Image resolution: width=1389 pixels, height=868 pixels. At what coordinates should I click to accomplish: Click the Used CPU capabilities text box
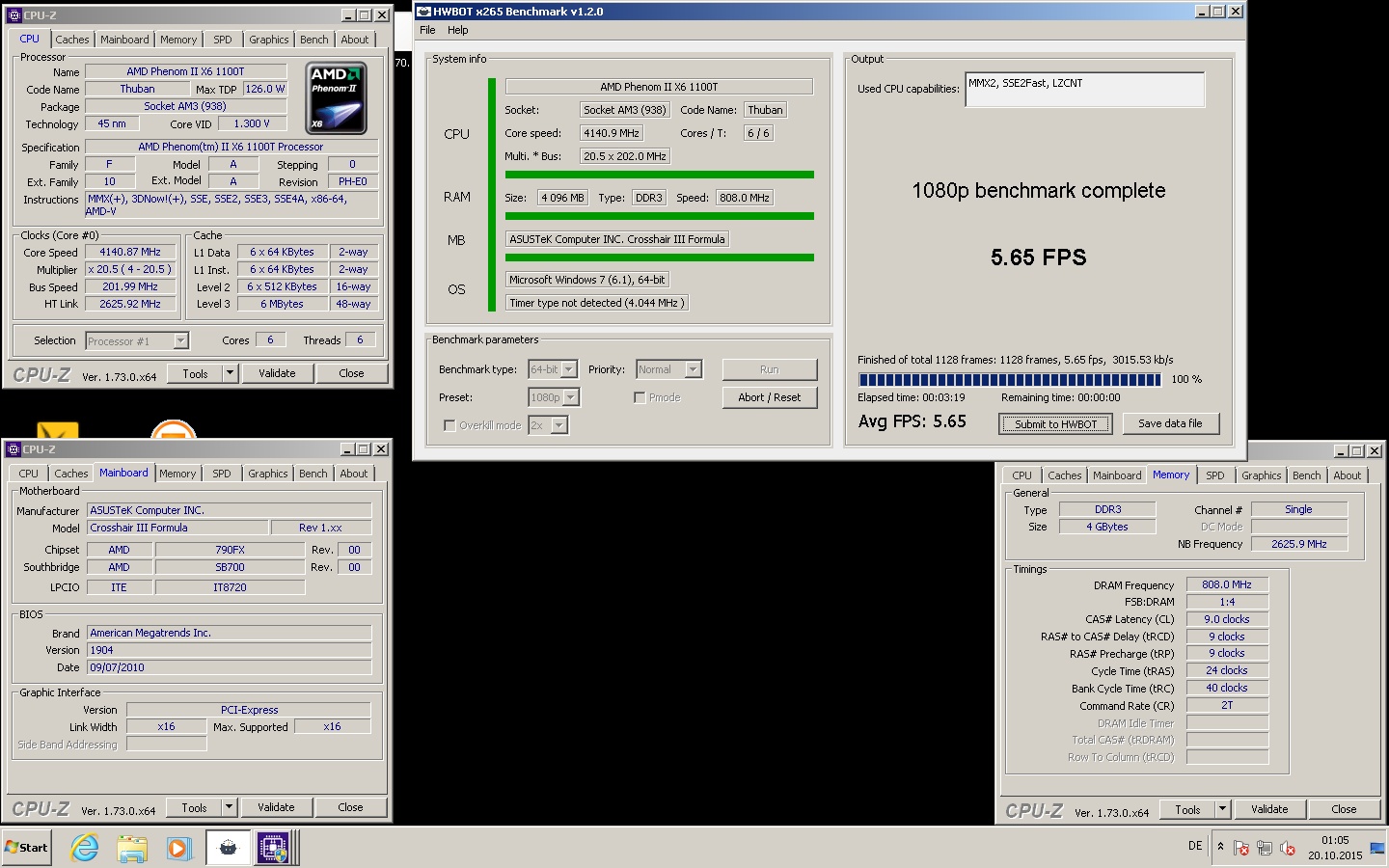click(1084, 90)
